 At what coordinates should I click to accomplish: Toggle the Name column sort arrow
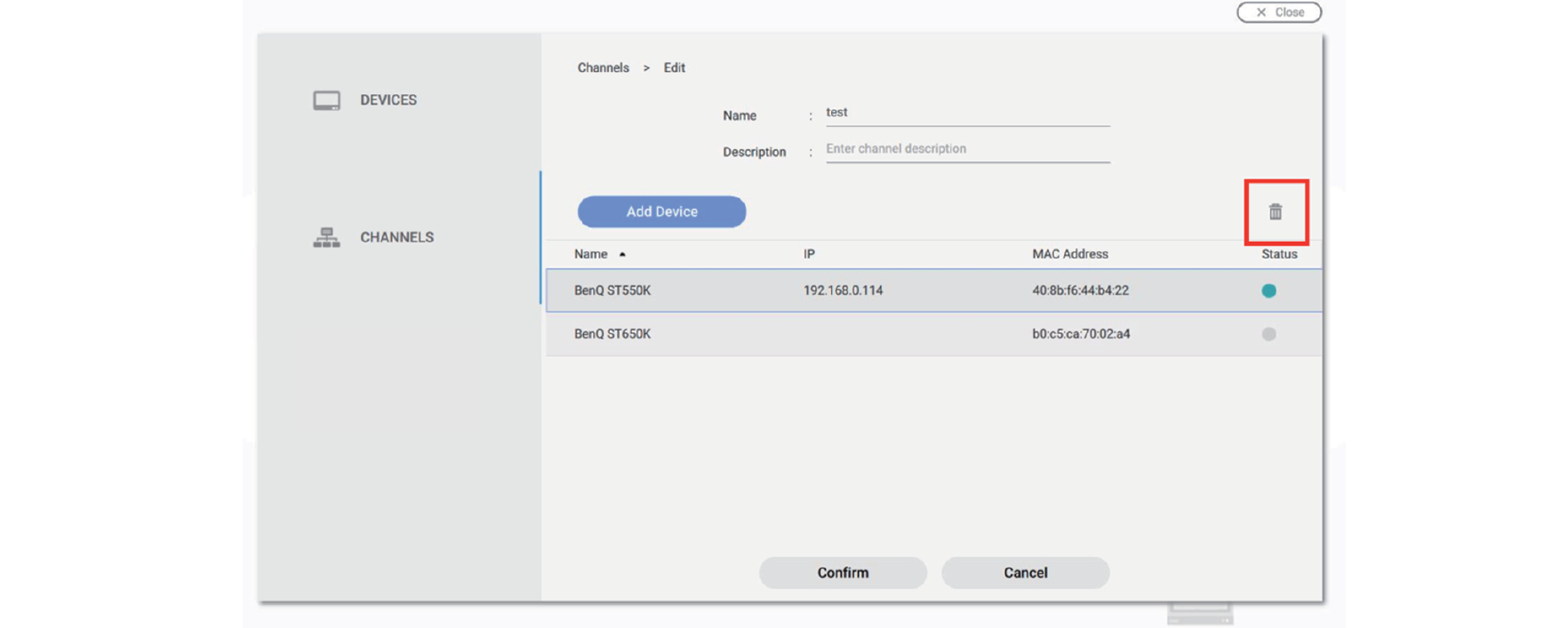pos(622,254)
